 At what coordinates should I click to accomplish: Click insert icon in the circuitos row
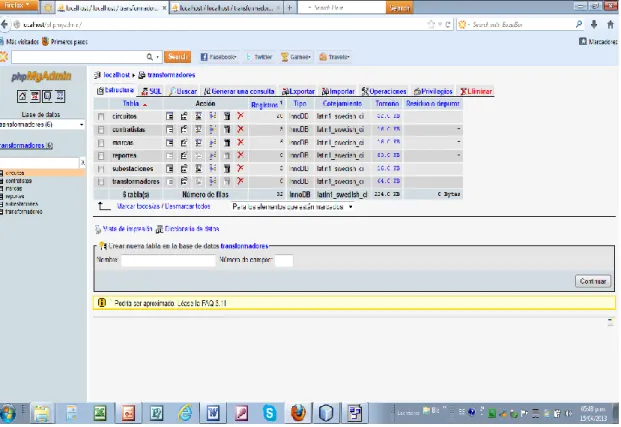tap(213, 116)
